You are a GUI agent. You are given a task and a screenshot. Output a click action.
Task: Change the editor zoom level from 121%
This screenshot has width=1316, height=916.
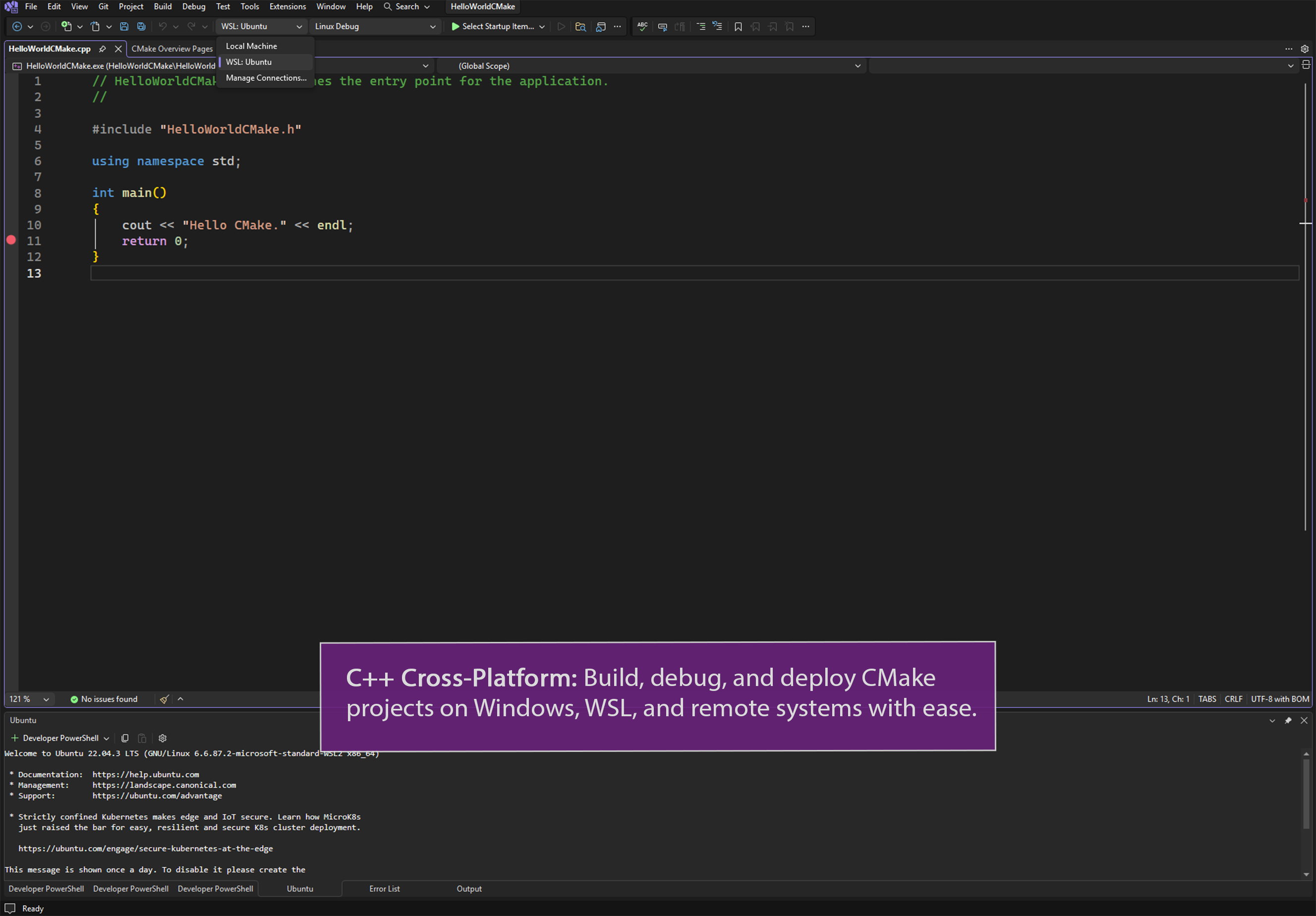29,699
